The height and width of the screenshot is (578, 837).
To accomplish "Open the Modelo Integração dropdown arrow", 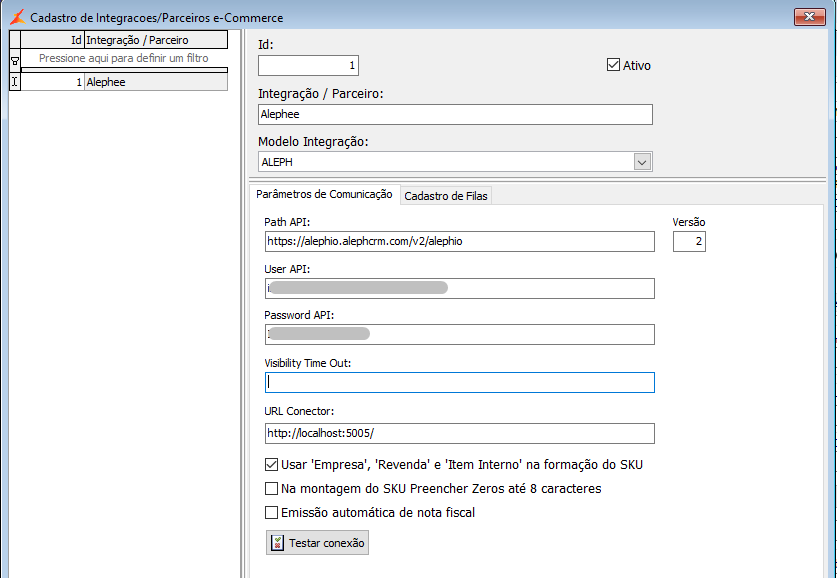I will 642,162.
